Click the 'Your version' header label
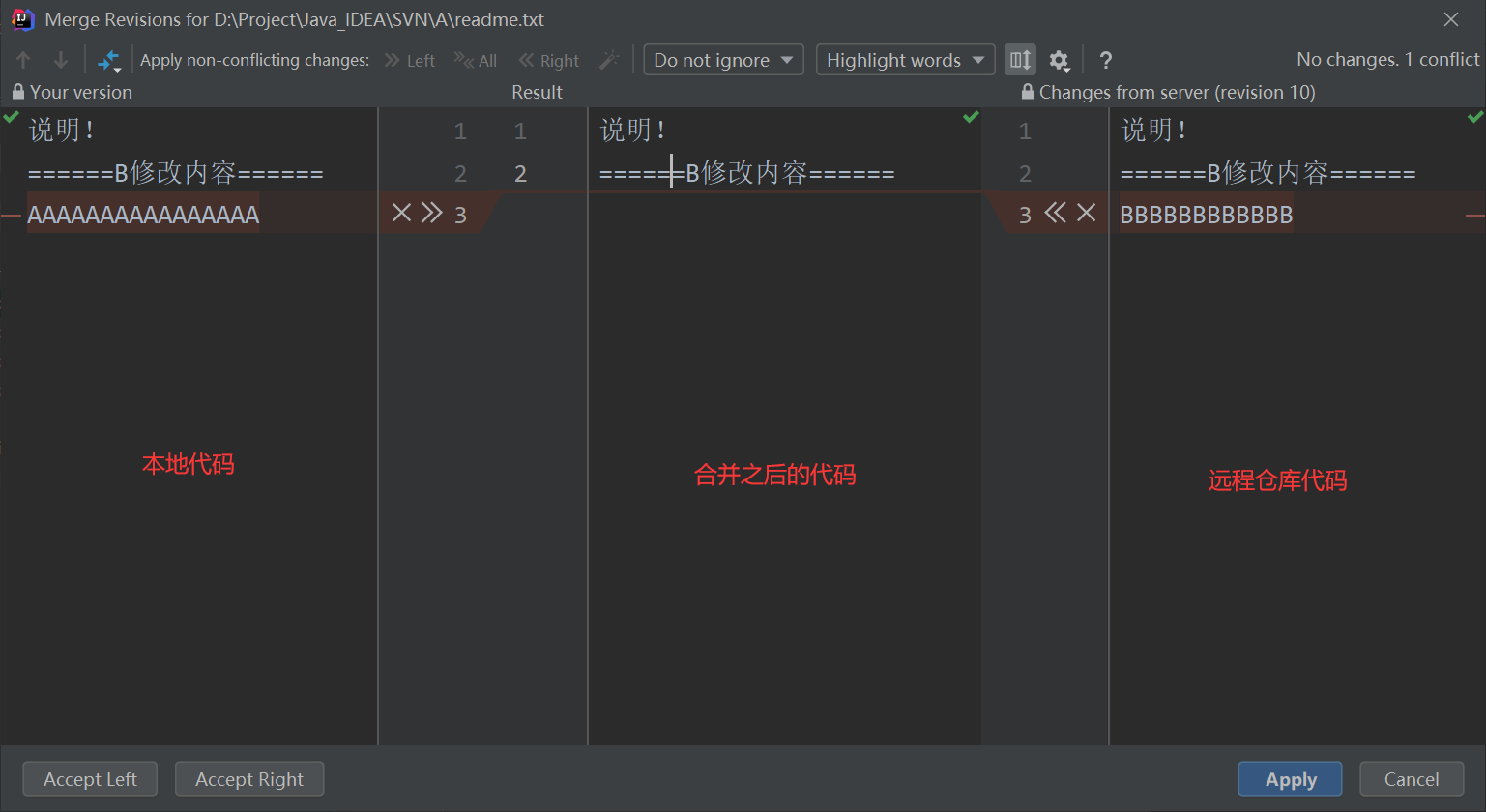This screenshot has width=1486, height=812. (81, 92)
